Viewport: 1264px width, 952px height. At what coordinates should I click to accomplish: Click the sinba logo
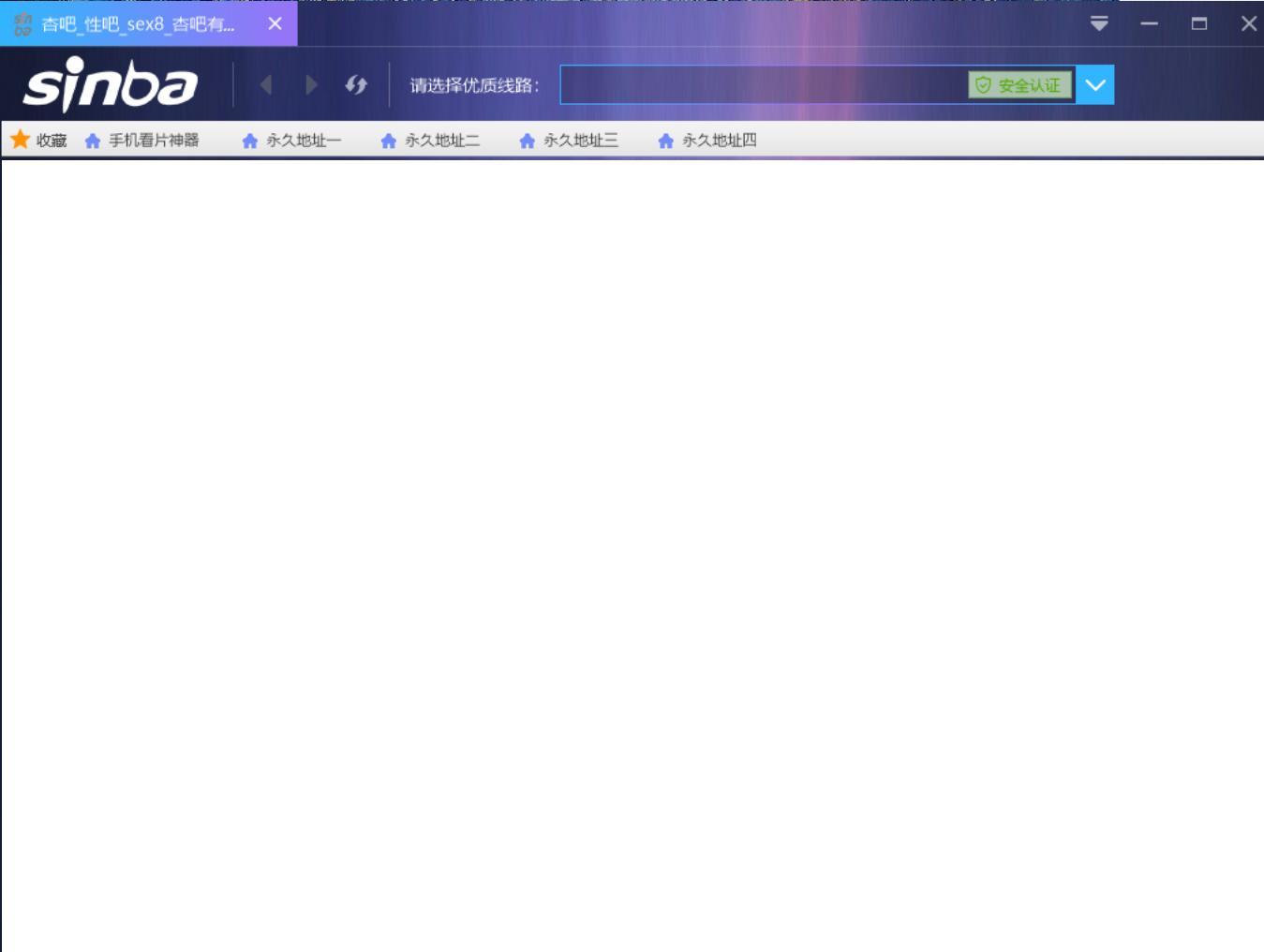tap(110, 84)
